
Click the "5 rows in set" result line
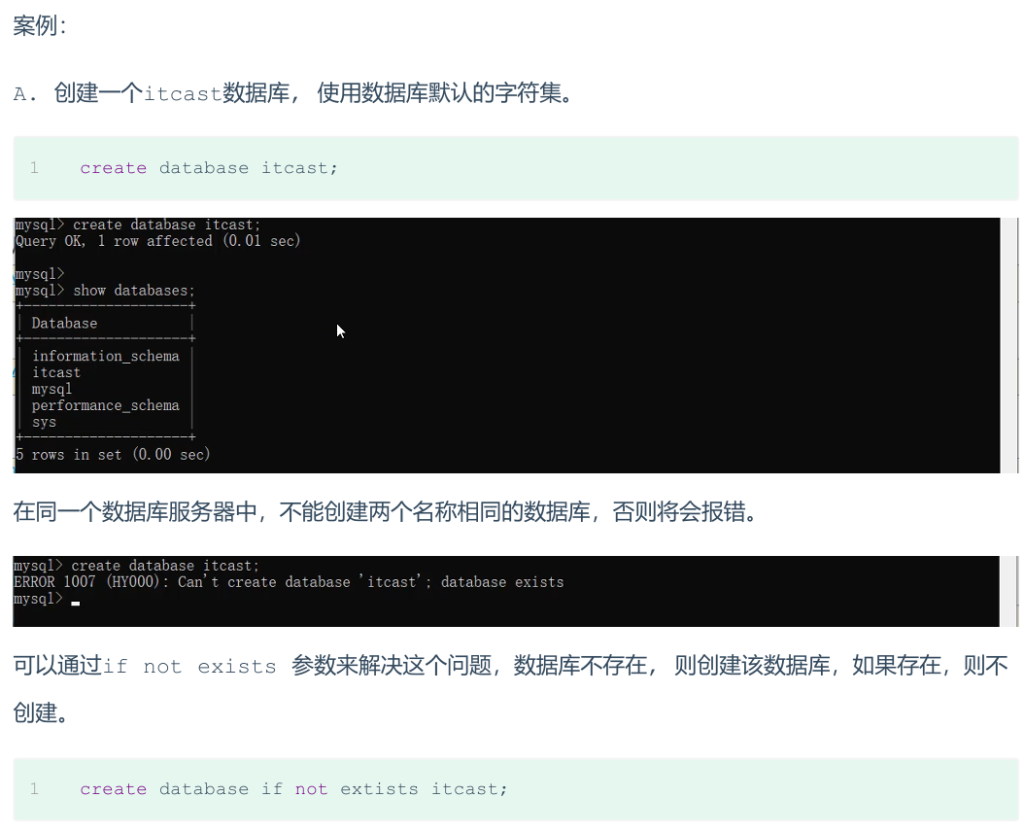coord(112,454)
